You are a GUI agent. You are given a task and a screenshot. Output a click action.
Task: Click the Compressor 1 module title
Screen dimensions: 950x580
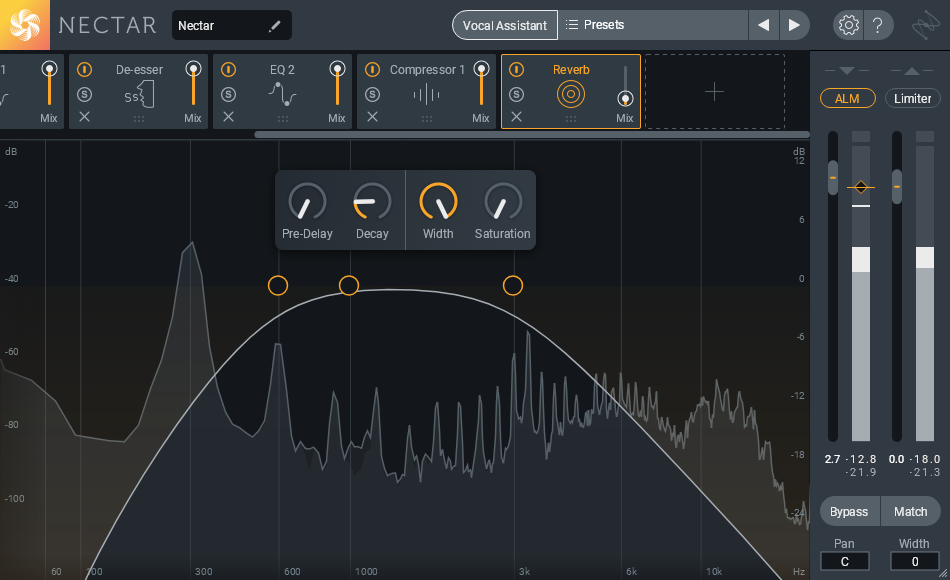(427, 70)
